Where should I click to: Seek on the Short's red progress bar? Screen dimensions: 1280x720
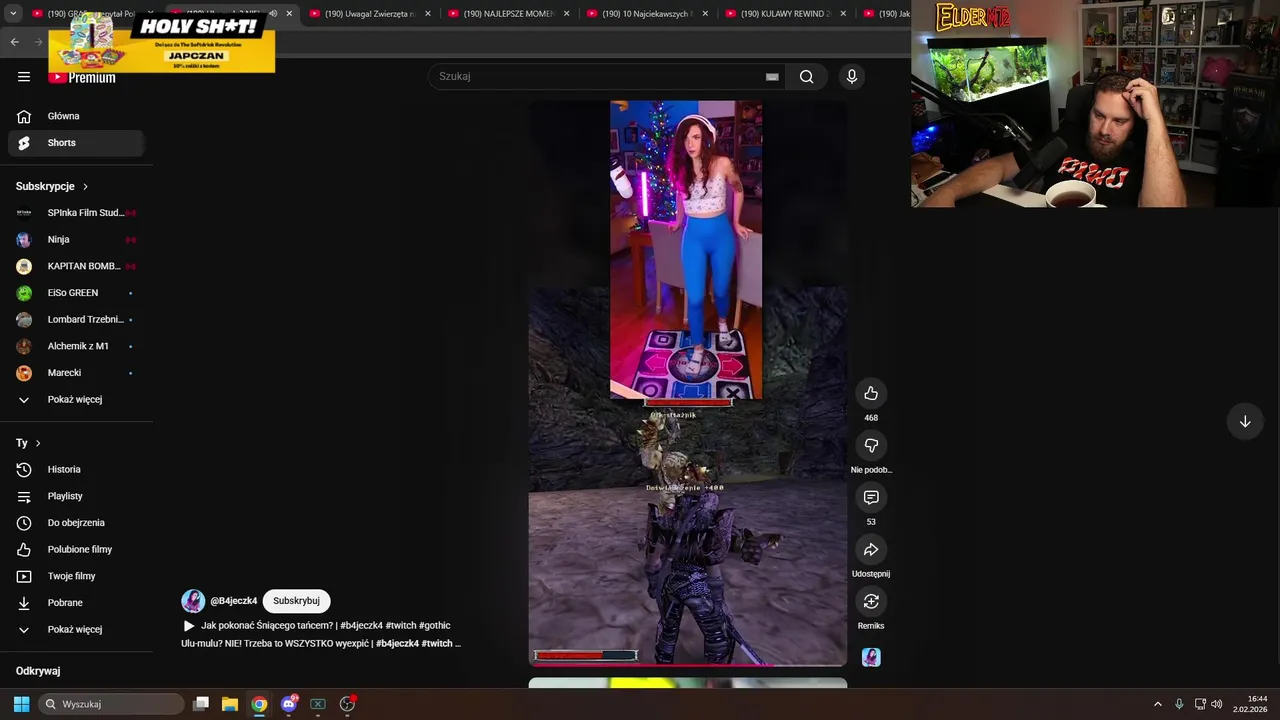[687, 664]
